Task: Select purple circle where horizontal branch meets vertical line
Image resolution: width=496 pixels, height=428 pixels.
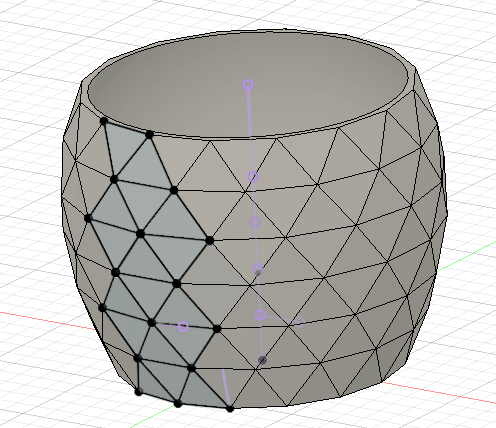Action: point(260,314)
